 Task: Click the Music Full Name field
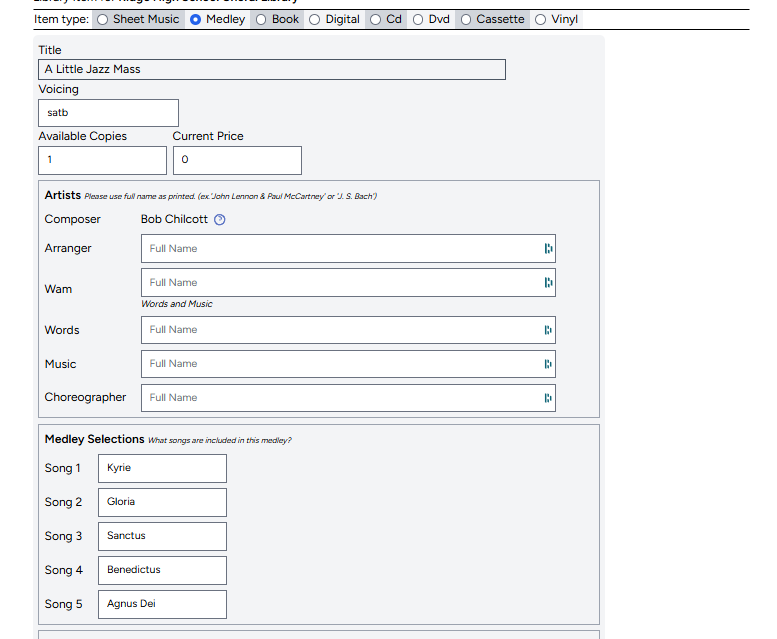tap(348, 364)
